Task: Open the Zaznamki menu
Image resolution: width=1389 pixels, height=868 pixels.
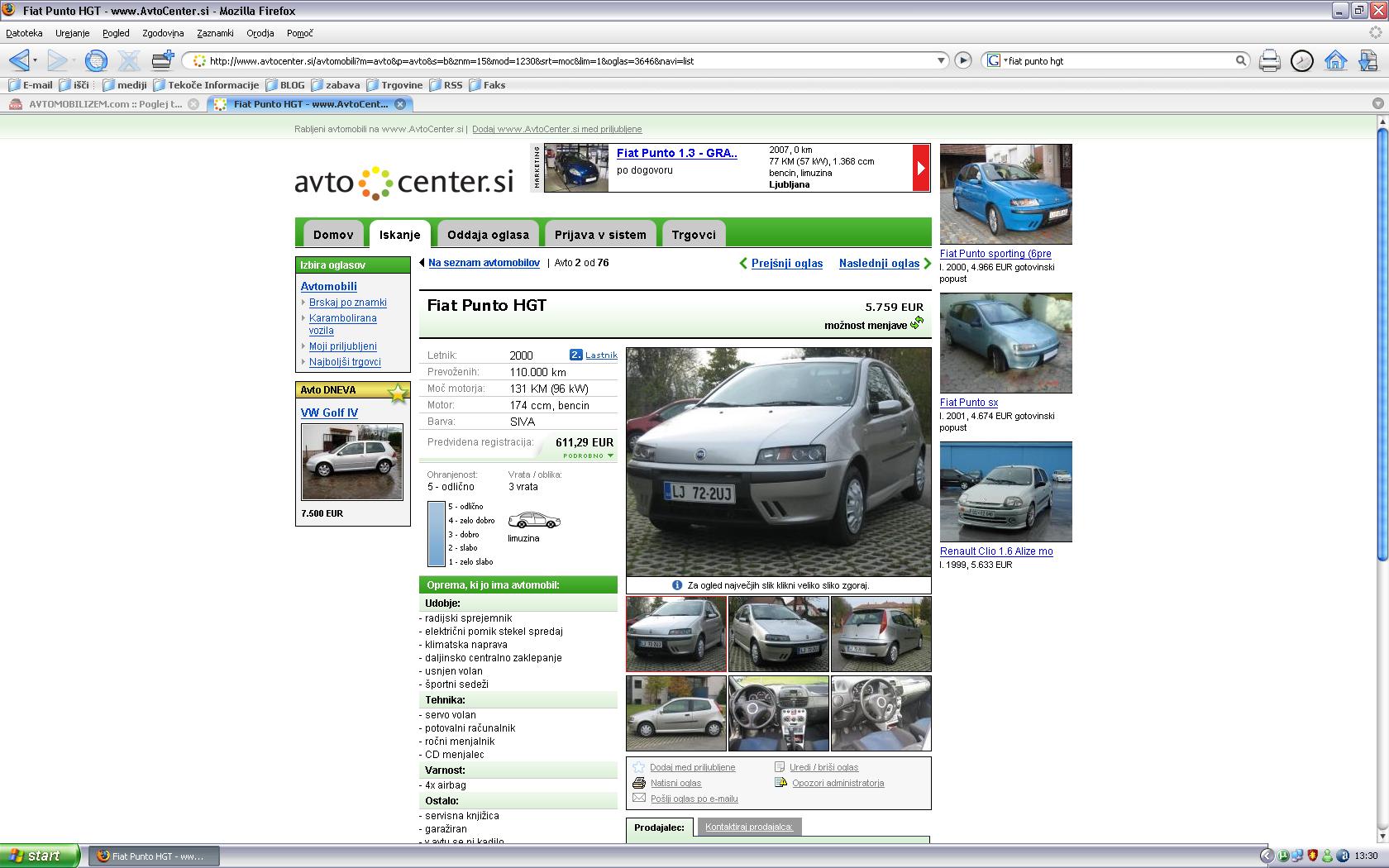Action: [215, 33]
